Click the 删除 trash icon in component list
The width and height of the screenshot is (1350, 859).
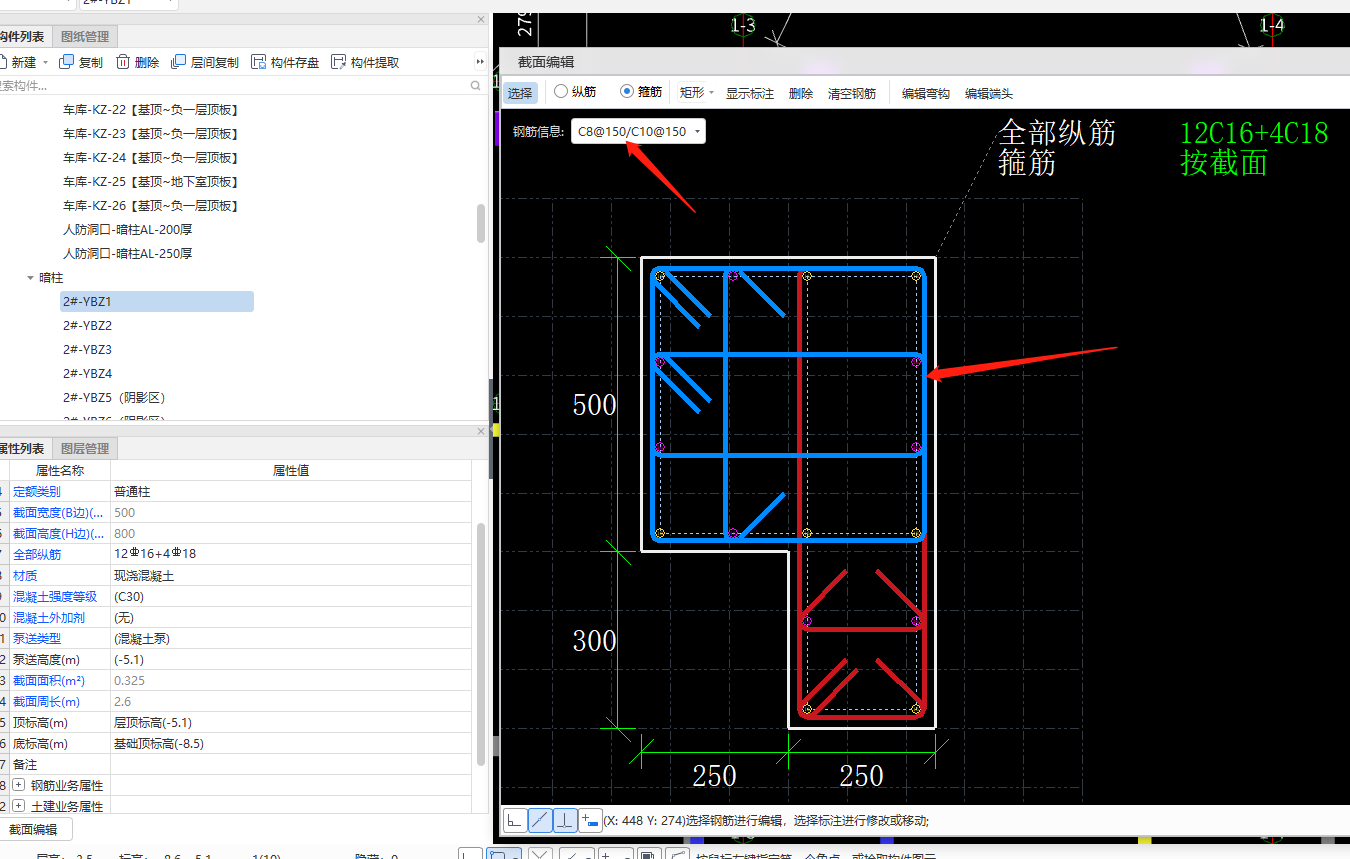click(x=123, y=62)
